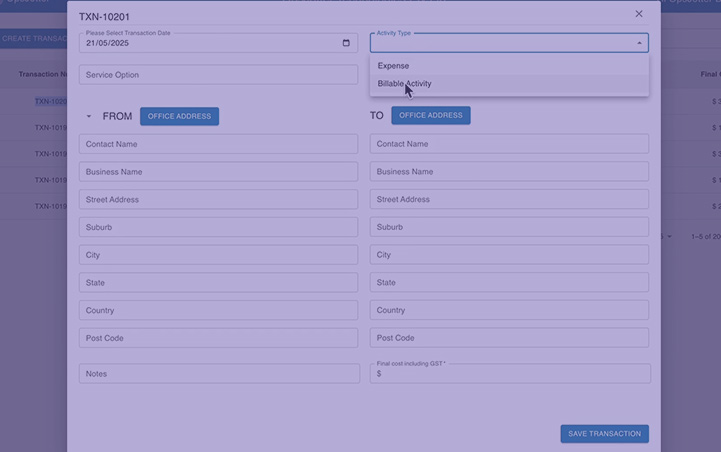Focus the FROM Street Address field

click(x=218, y=200)
